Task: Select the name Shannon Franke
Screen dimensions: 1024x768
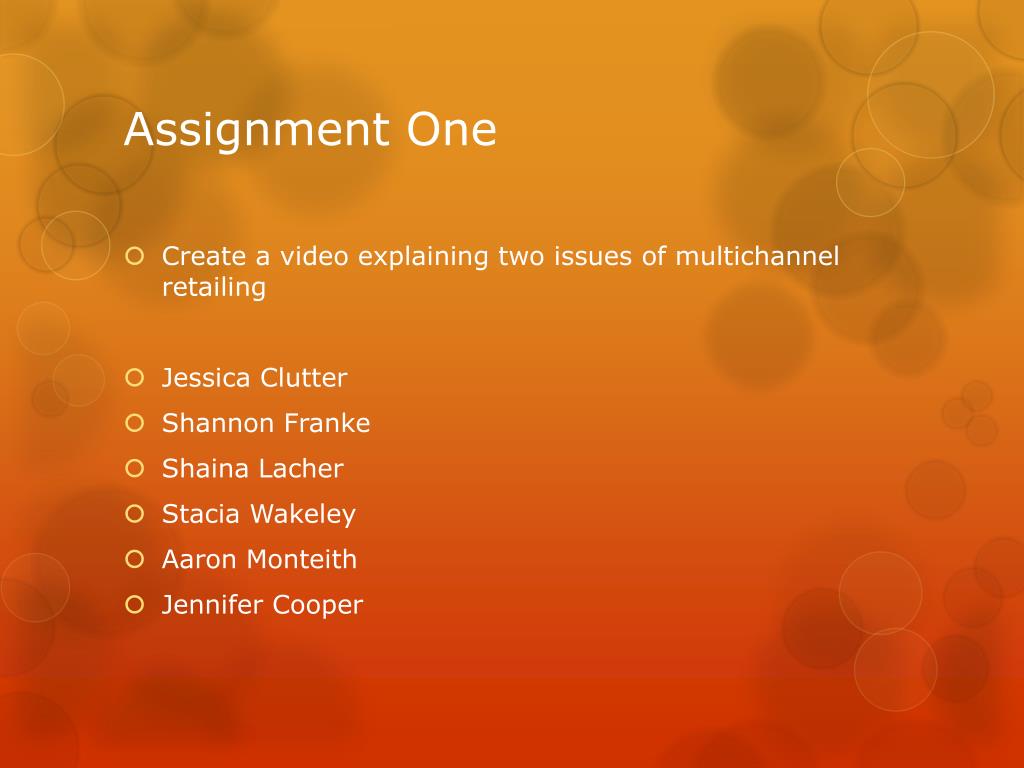Action: (x=266, y=423)
